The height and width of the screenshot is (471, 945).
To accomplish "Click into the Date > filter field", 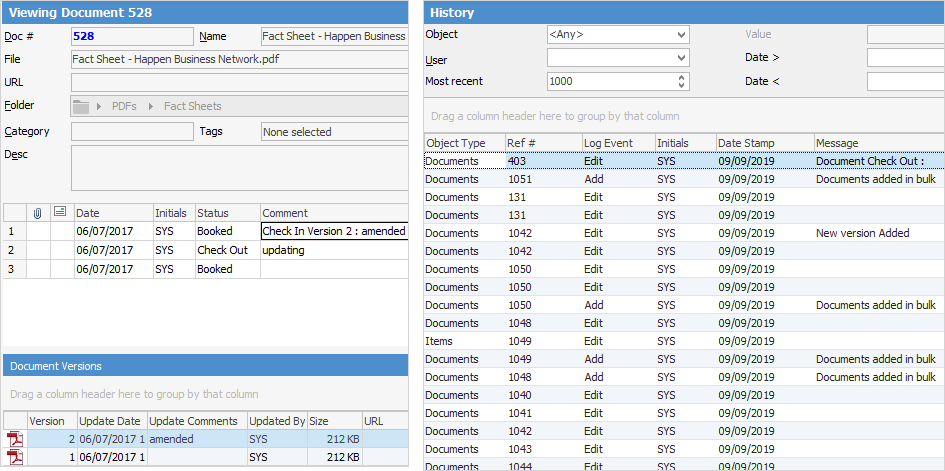I will [905, 58].
